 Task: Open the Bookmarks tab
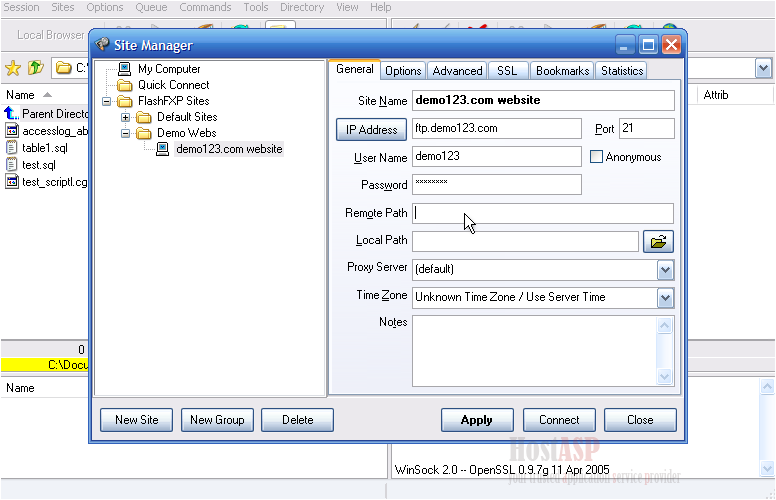(x=562, y=71)
